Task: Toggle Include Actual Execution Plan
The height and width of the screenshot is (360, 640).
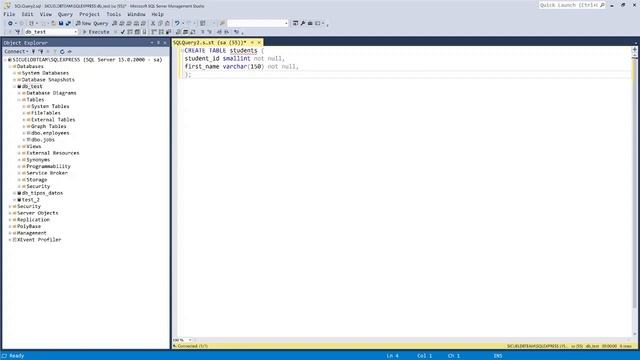Action: (154, 32)
